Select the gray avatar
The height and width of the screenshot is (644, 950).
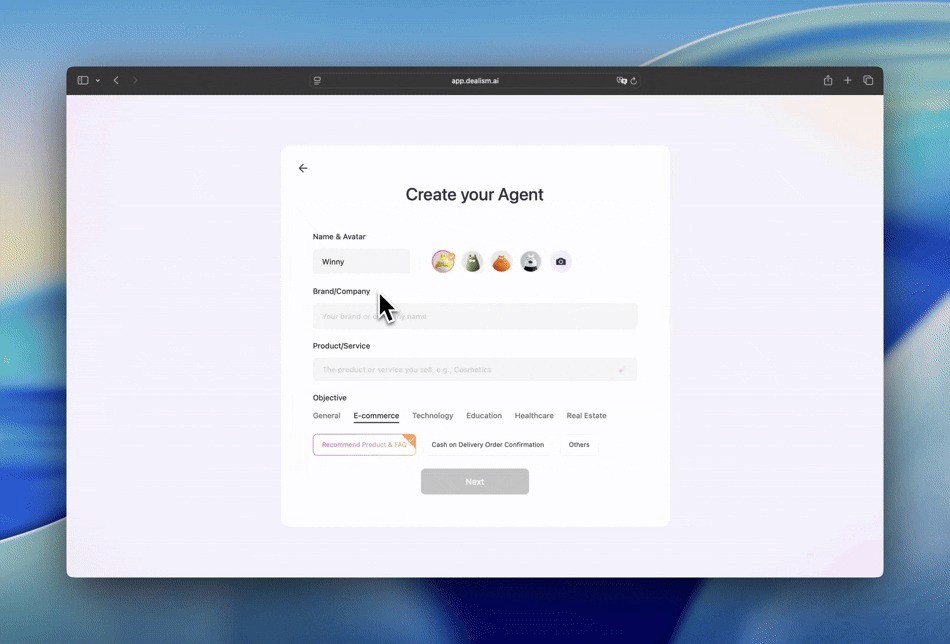coord(531,262)
